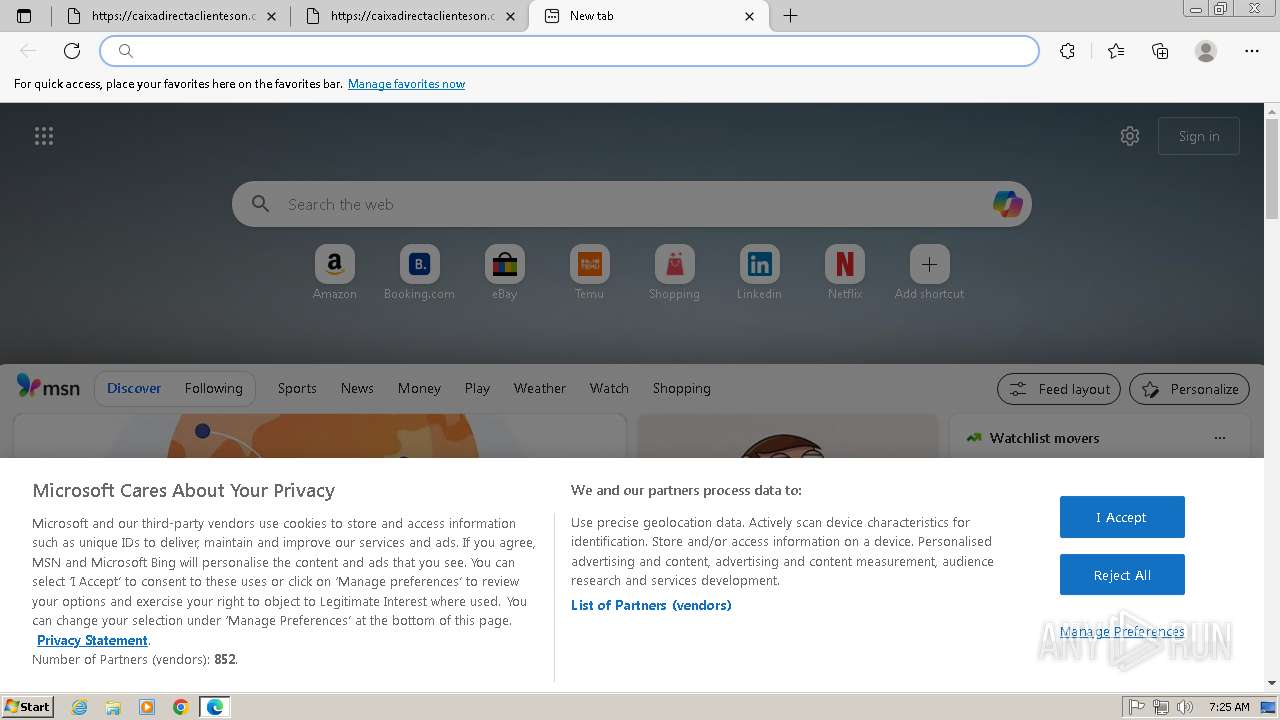Image resolution: width=1280 pixels, height=720 pixels.
Task: Click Manage favorites now link
Action: point(406,84)
